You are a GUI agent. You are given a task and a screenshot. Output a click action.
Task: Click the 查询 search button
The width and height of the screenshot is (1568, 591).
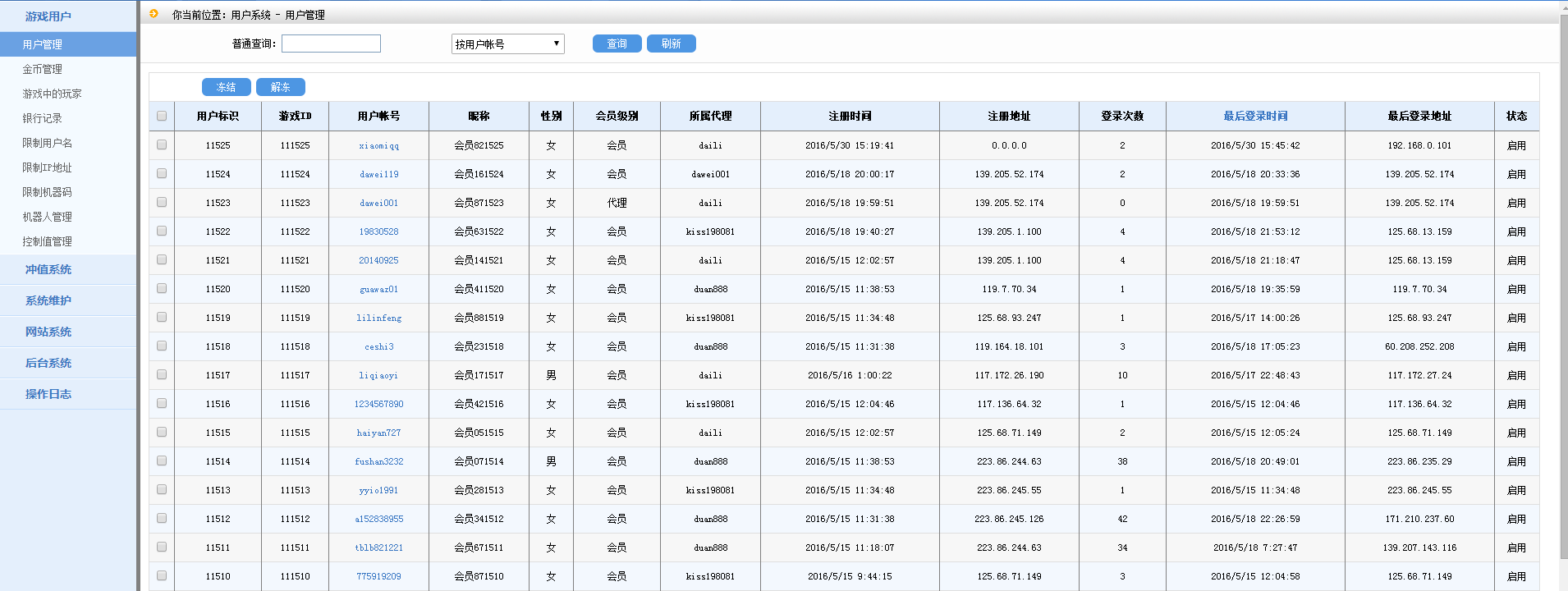(617, 44)
